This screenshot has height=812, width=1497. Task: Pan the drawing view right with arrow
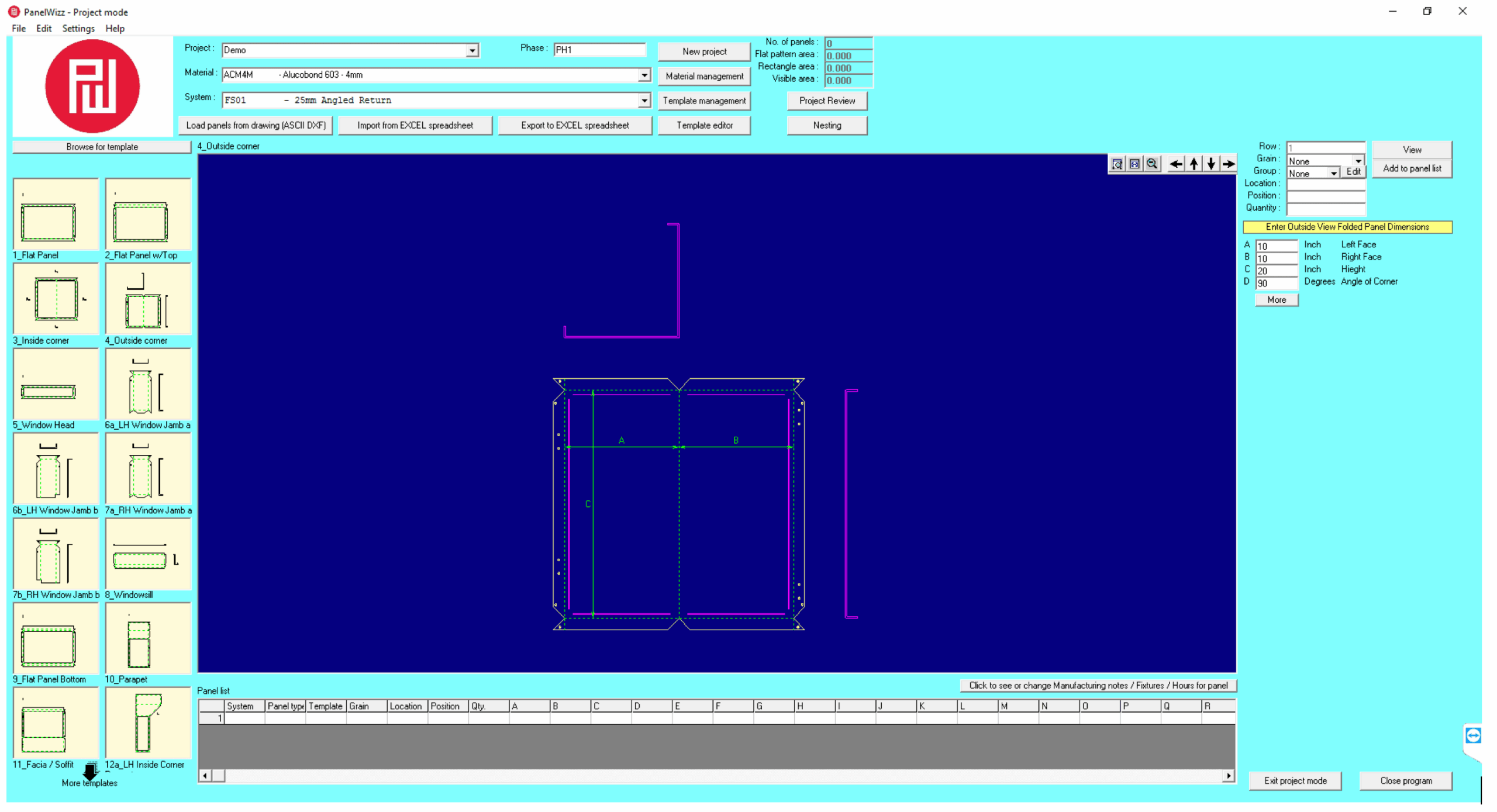(1229, 164)
